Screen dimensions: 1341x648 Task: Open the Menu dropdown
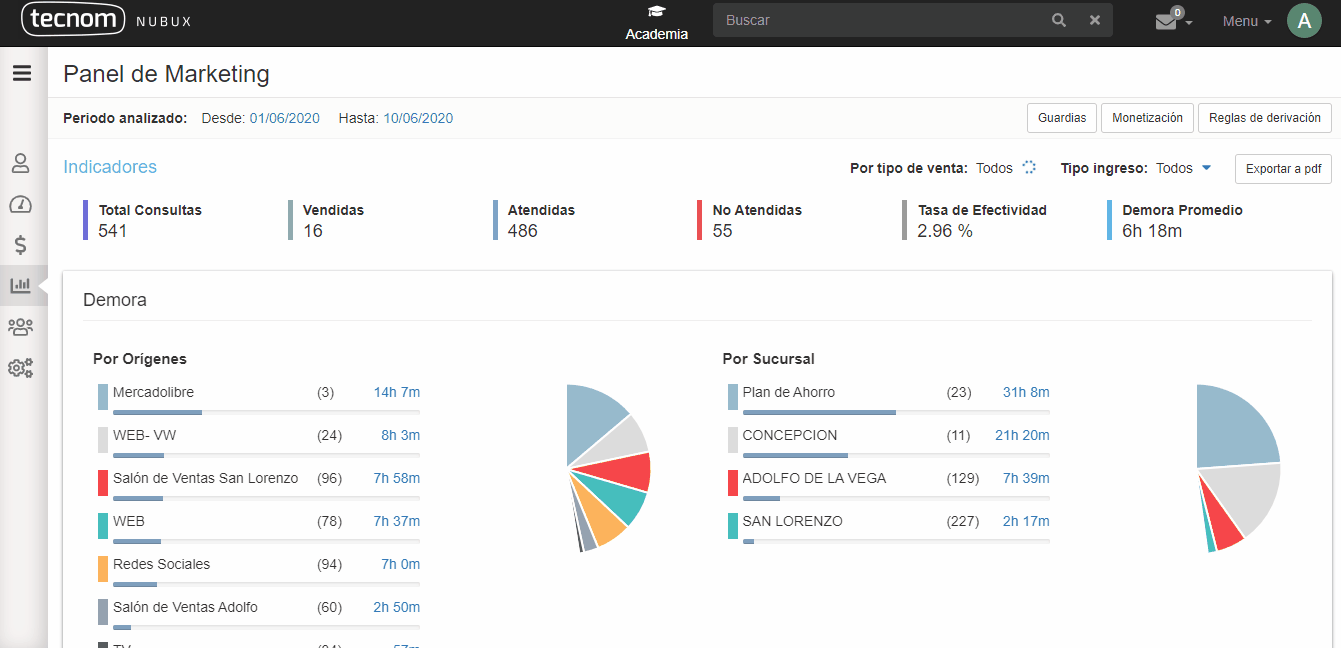tap(1247, 21)
